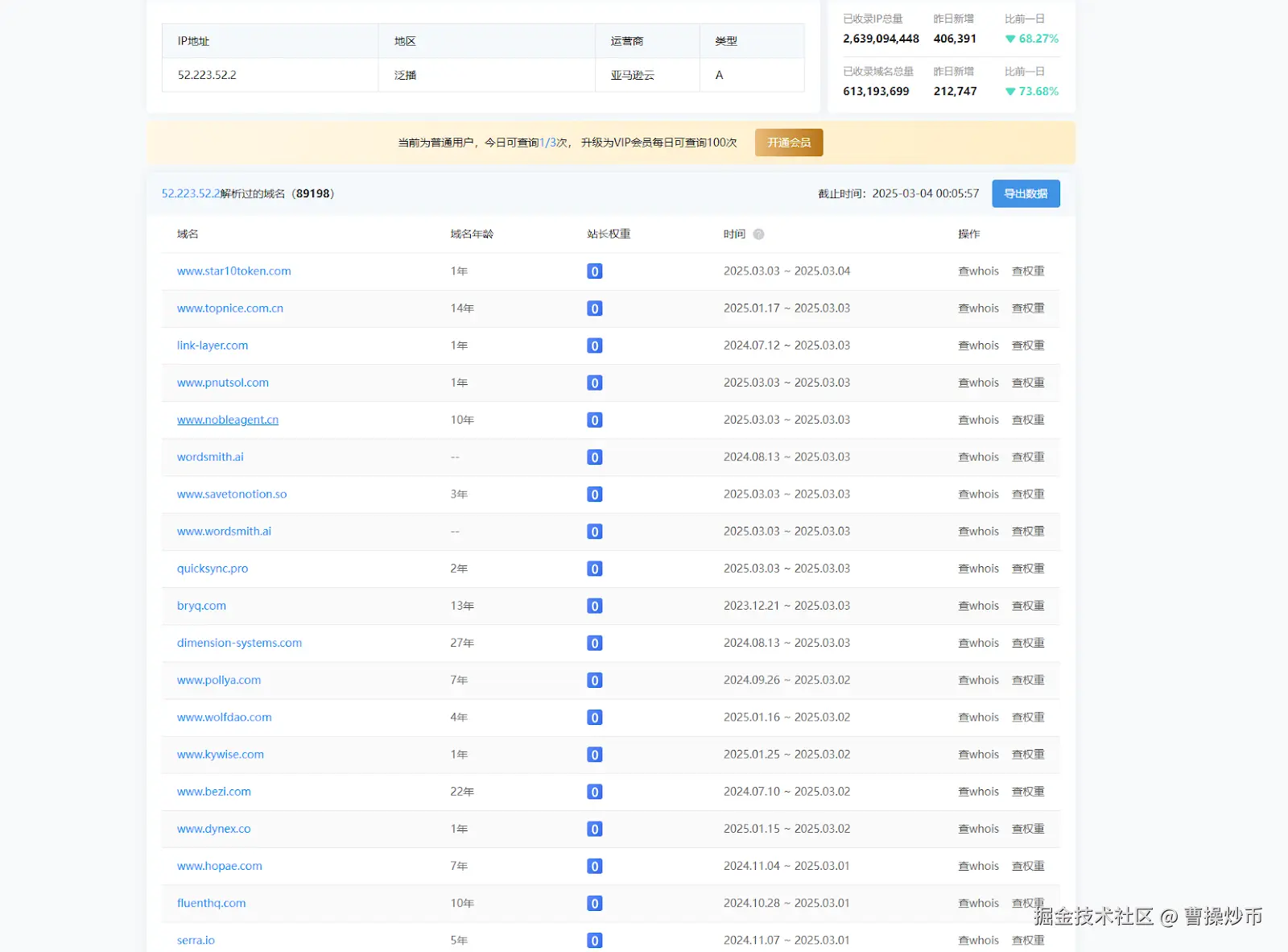Click 查权重 in the bryq.com row
The height and width of the screenshot is (952, 1288).
[1028, 606]
